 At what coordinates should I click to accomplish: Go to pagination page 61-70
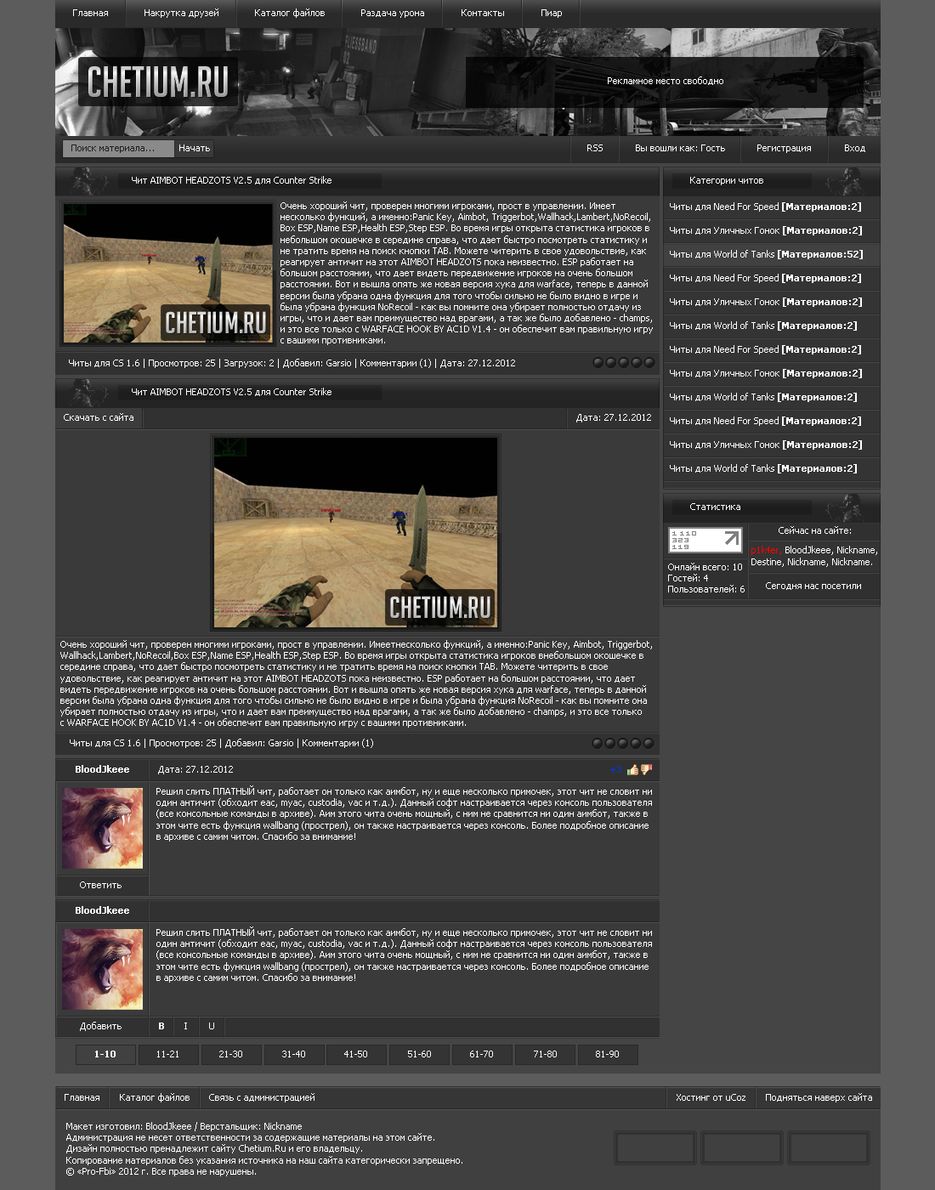point(481,1054)
